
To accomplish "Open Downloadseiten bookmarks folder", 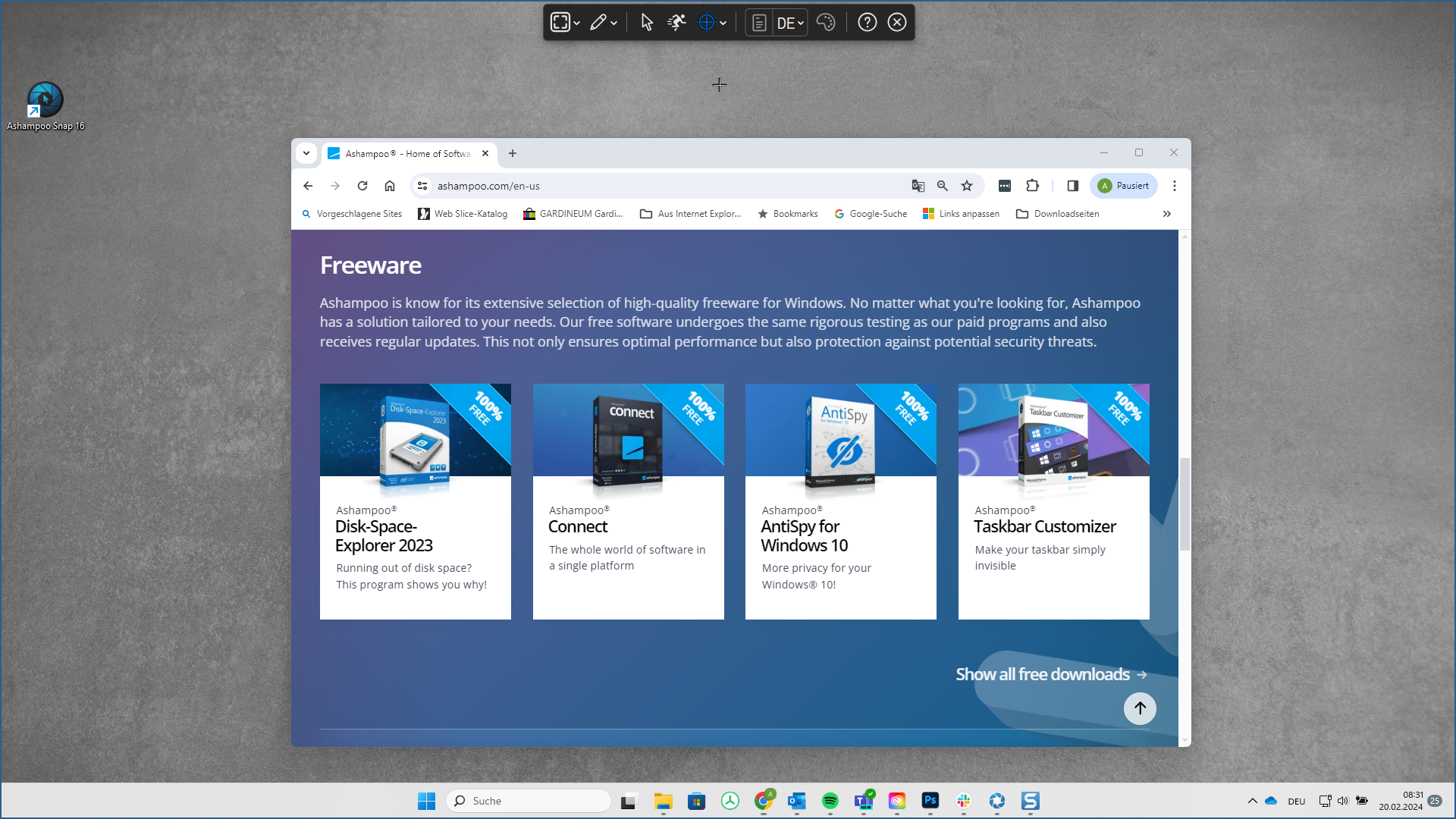I will pos(1058,214).
